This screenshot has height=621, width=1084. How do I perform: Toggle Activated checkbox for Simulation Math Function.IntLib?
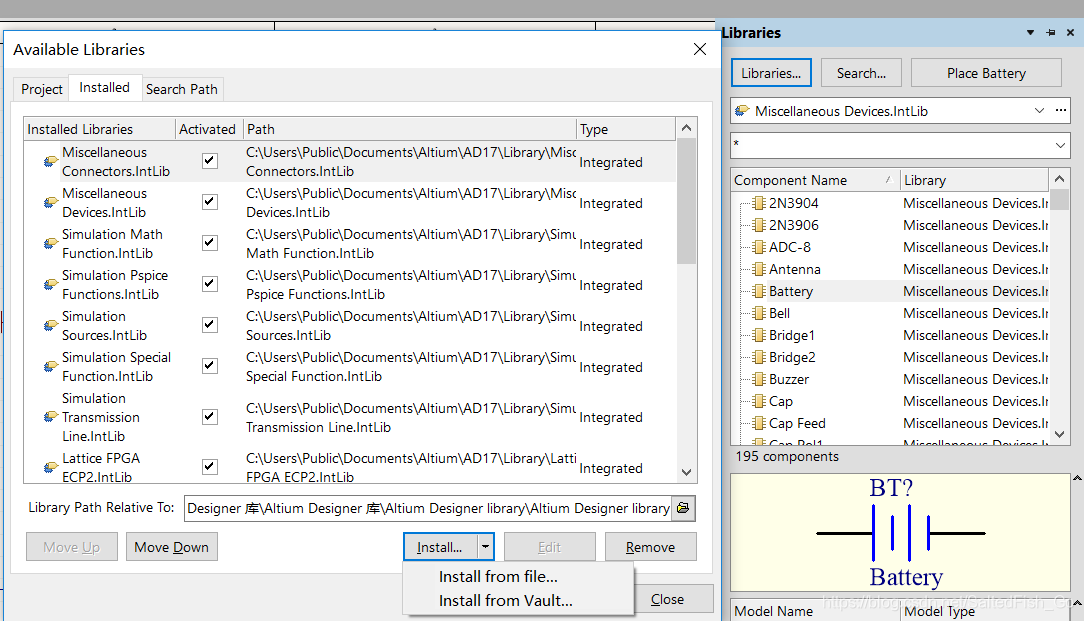209,243
